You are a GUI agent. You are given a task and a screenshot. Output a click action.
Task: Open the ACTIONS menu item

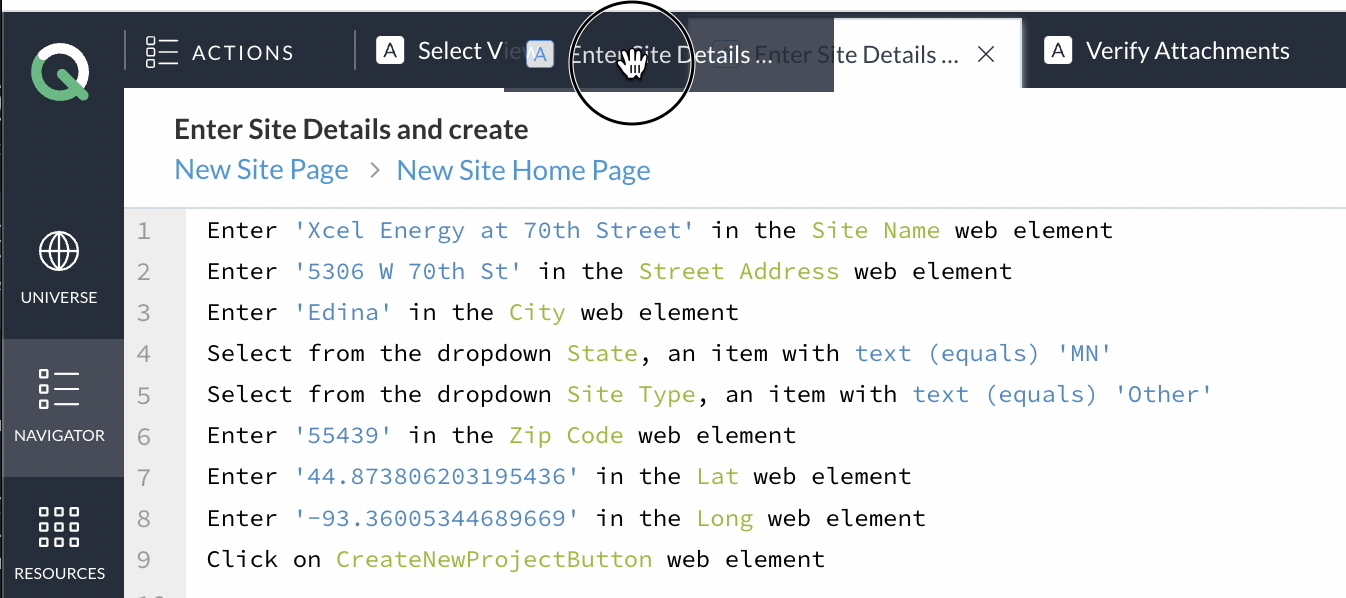tap(243, 52)
